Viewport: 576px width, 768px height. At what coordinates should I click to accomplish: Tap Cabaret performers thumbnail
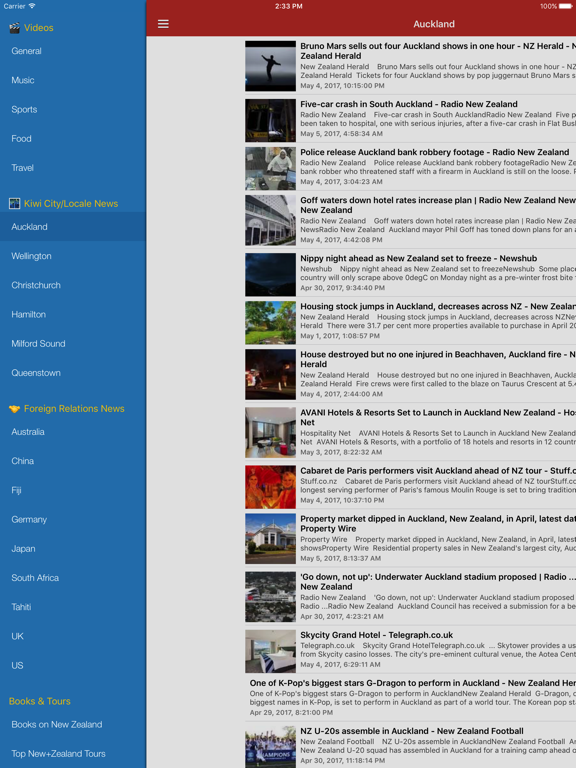pos(270,487)
